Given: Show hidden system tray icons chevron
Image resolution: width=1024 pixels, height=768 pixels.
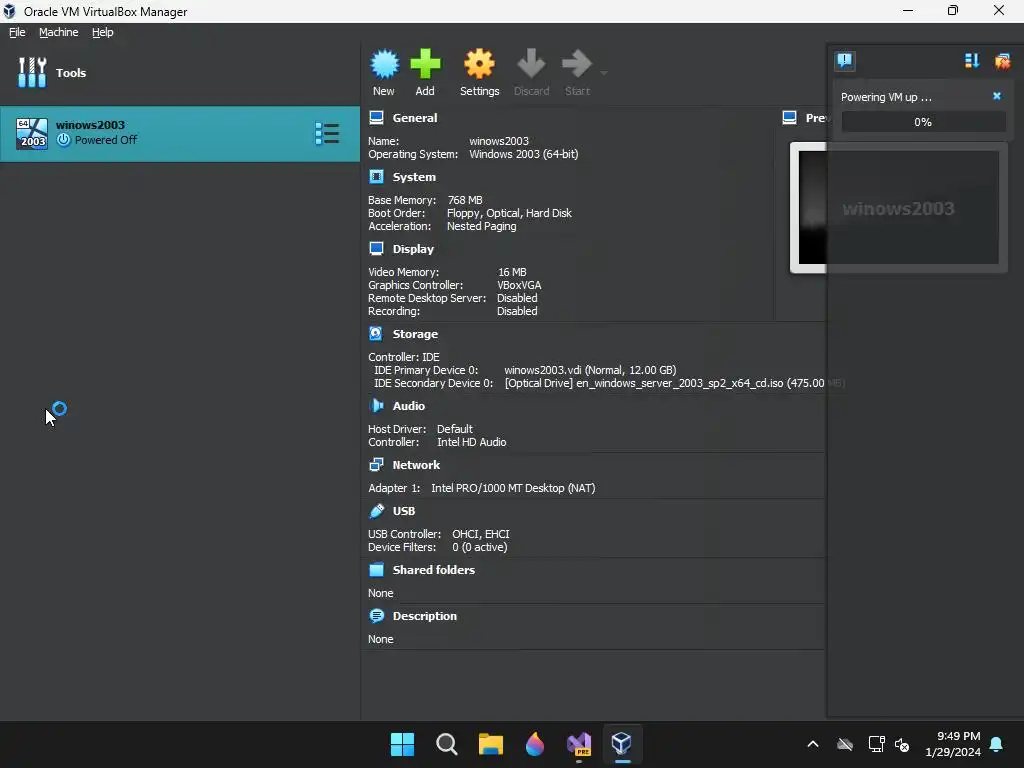Looking at the screenshot, I should tap(813, 744).
